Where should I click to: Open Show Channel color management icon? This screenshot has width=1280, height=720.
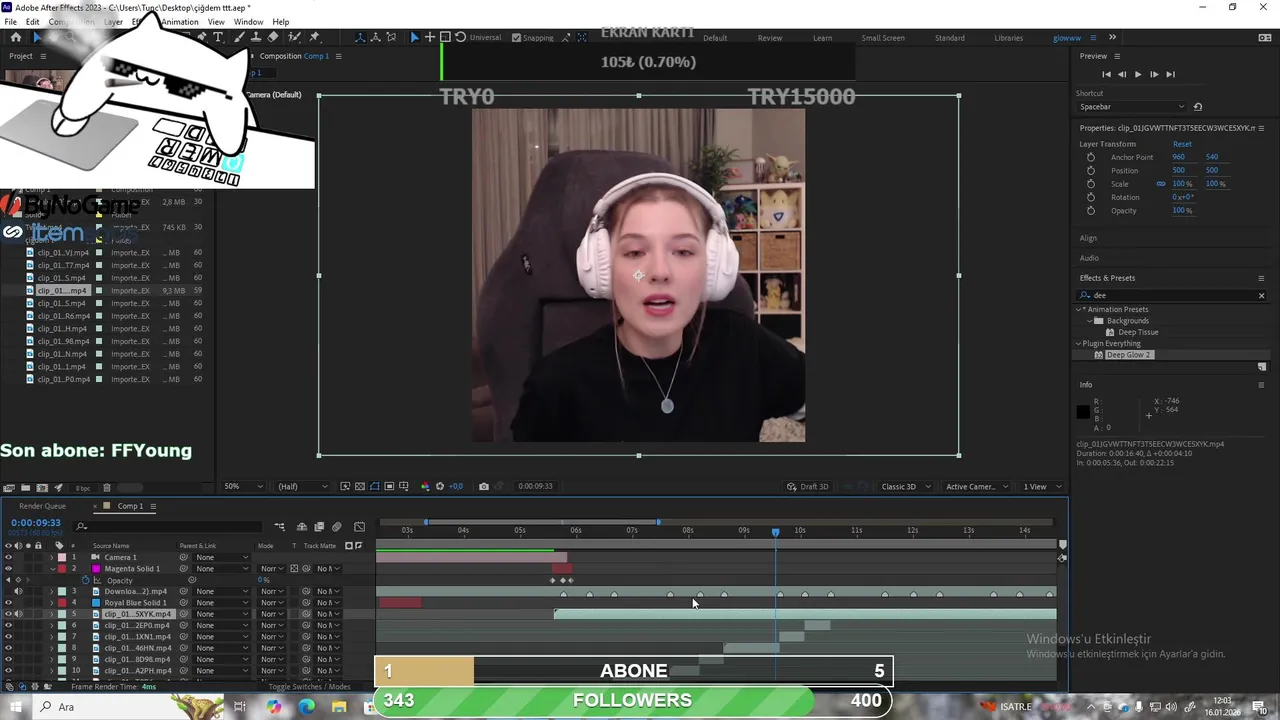425,486
